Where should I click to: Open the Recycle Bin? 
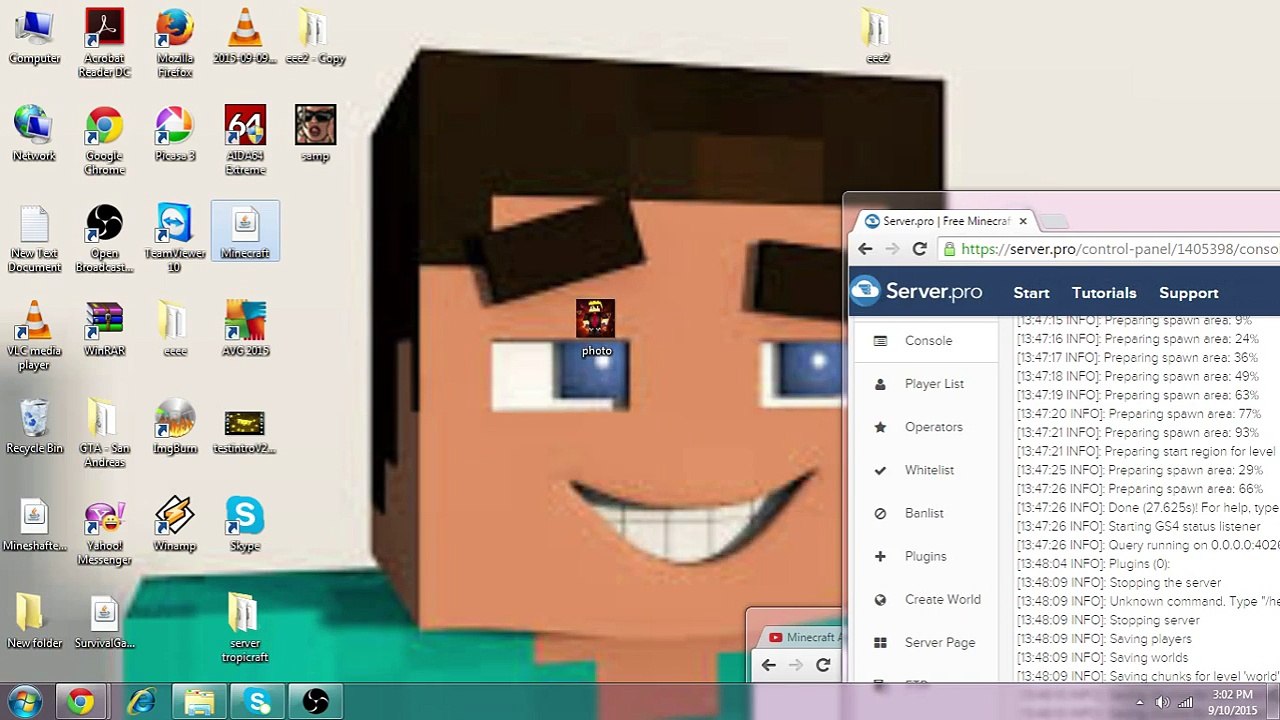point(34,426)
